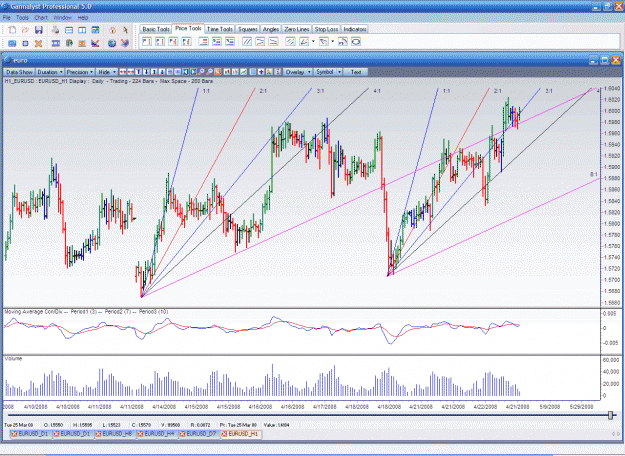Click the vertical tile windows icon

(82, 30)
